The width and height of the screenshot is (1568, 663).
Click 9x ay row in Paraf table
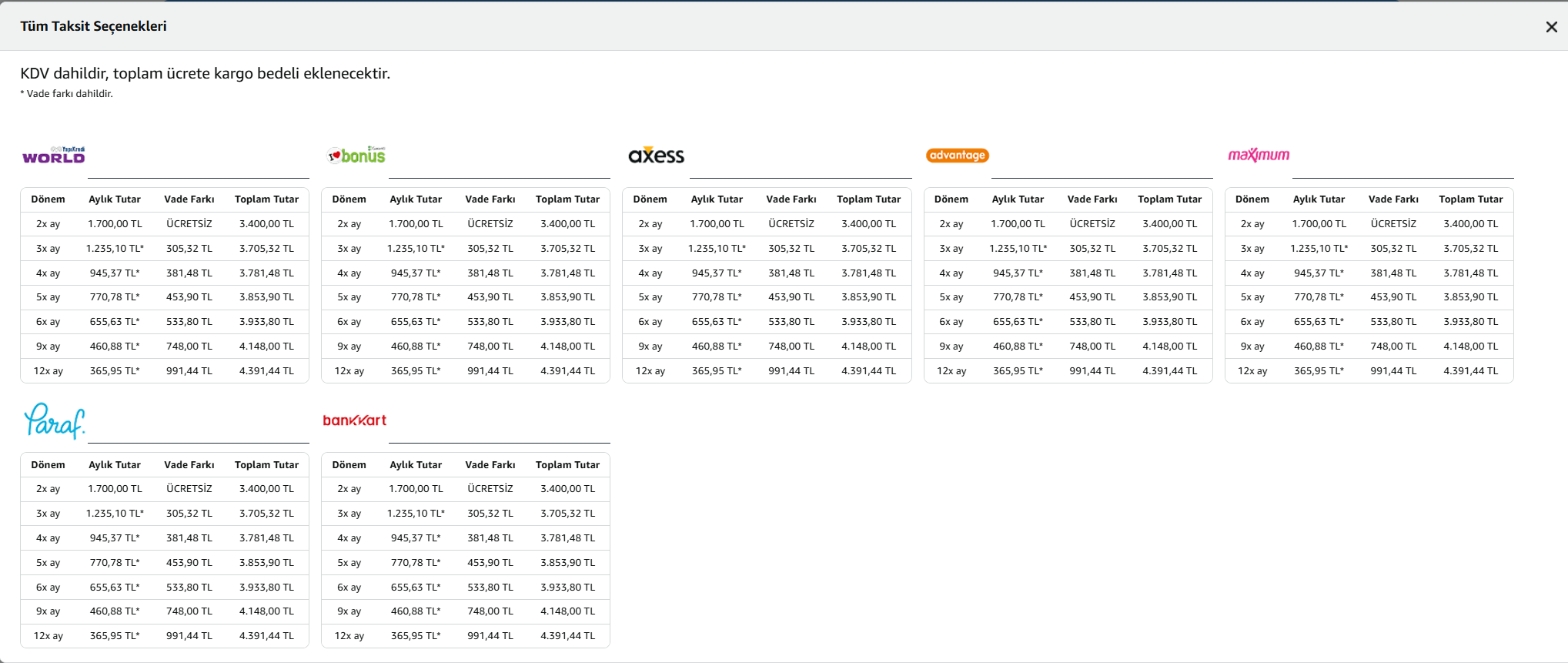165,611
